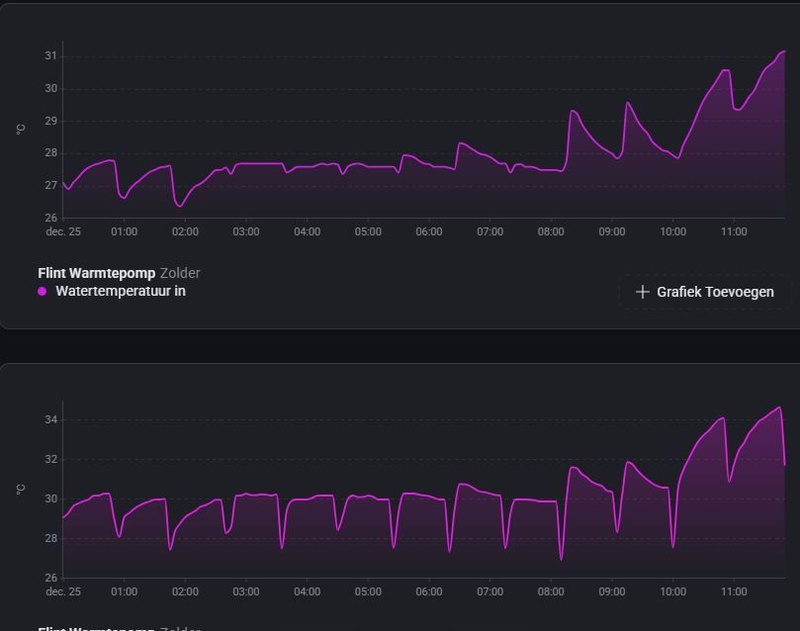Click 11:00 on the bottom chart time axis
The height and width of the screenshot is (631, 800).
point(734,592)
